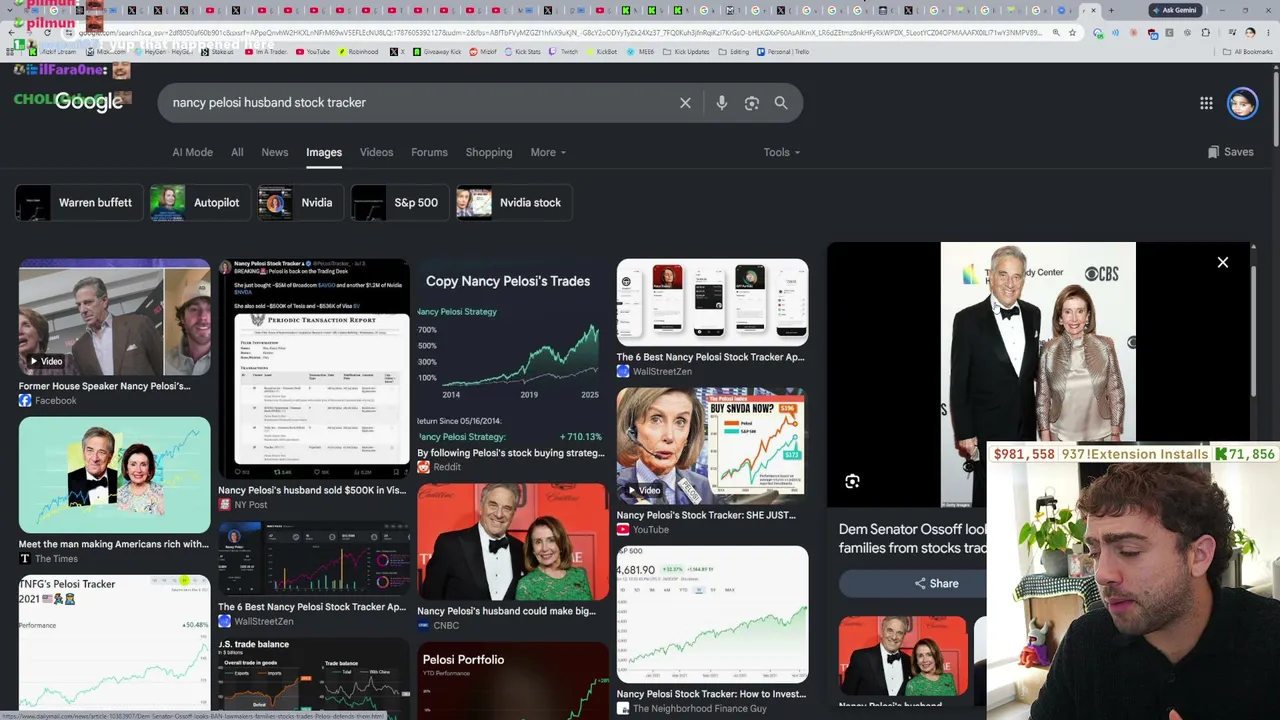
Task: Click the NY Post source icon
Action: click(x=224, y=505)
